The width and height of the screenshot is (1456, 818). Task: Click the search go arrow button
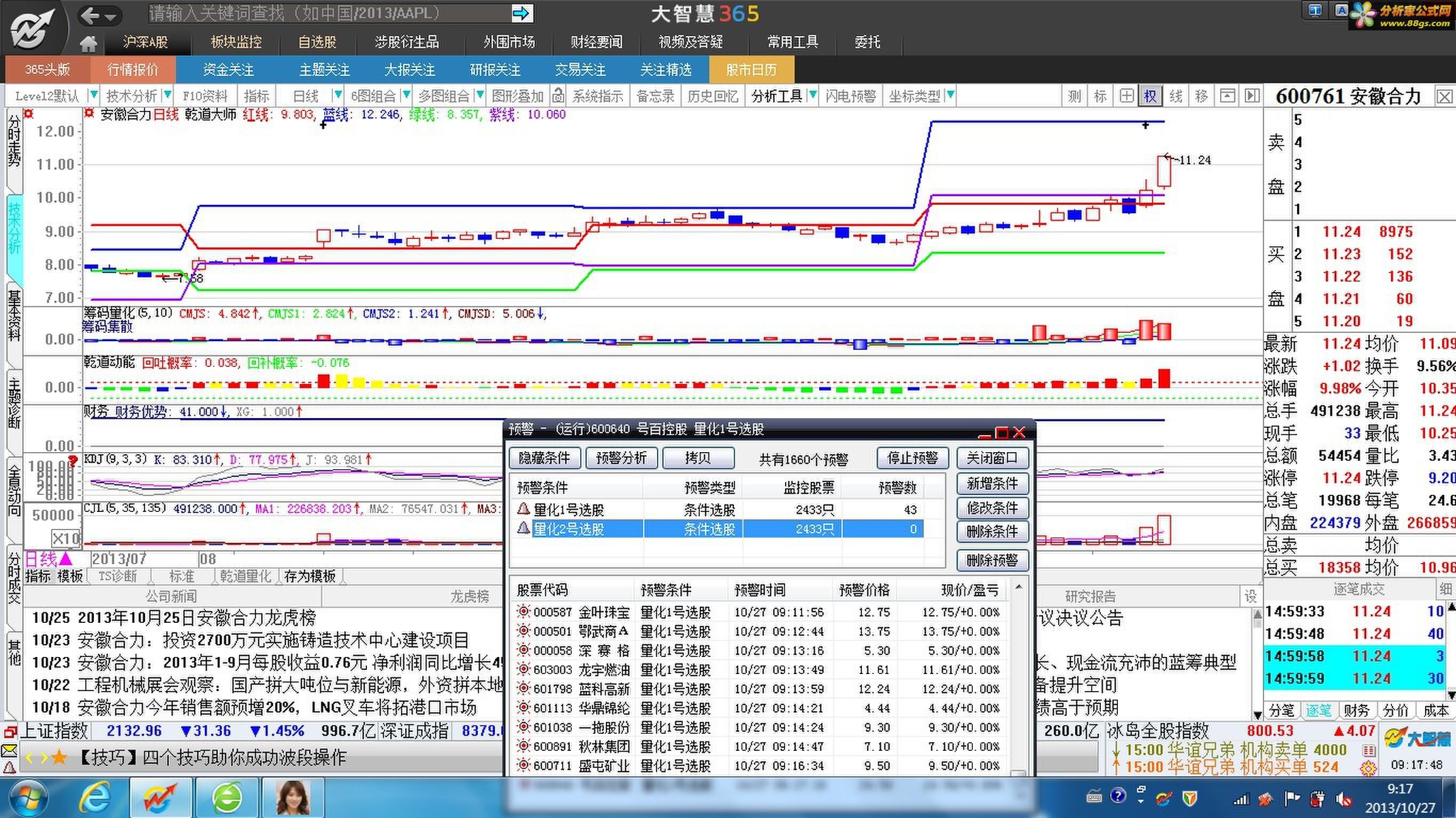point(522,13)
